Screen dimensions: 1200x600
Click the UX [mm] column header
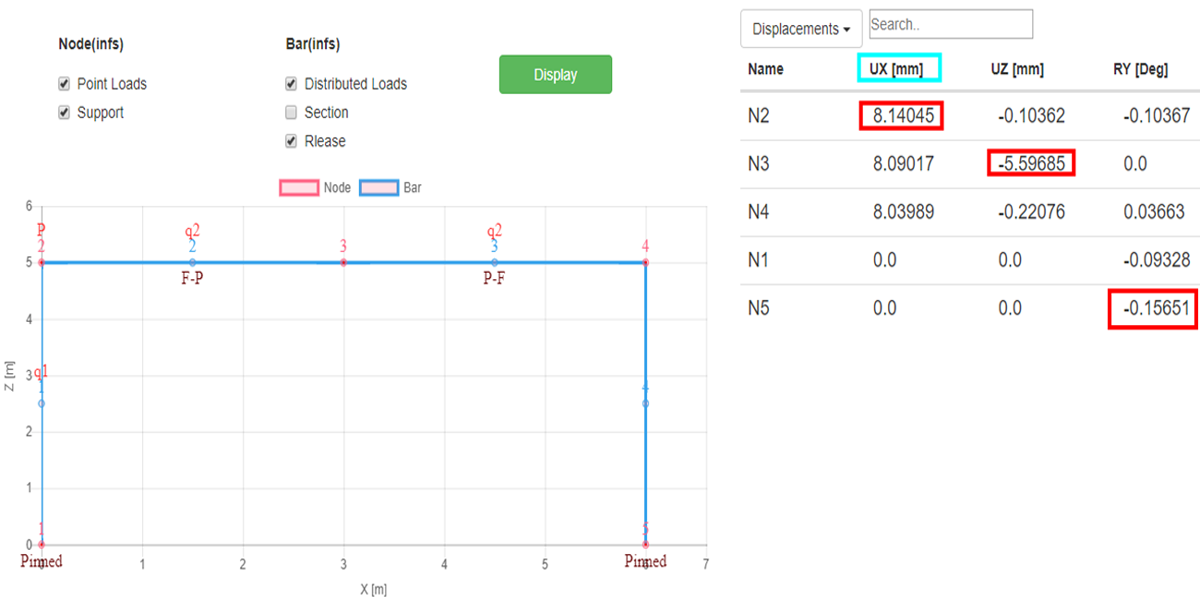899,69
